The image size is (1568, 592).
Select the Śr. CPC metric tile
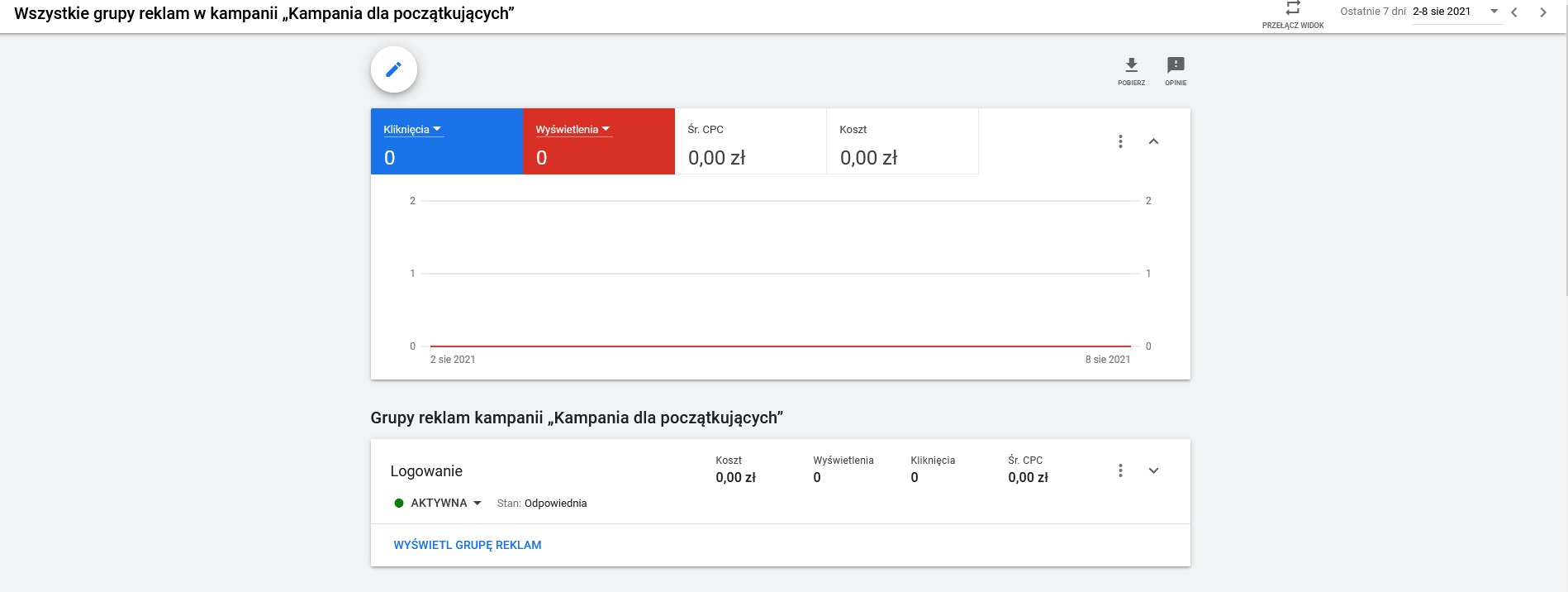tap(750, 142)
